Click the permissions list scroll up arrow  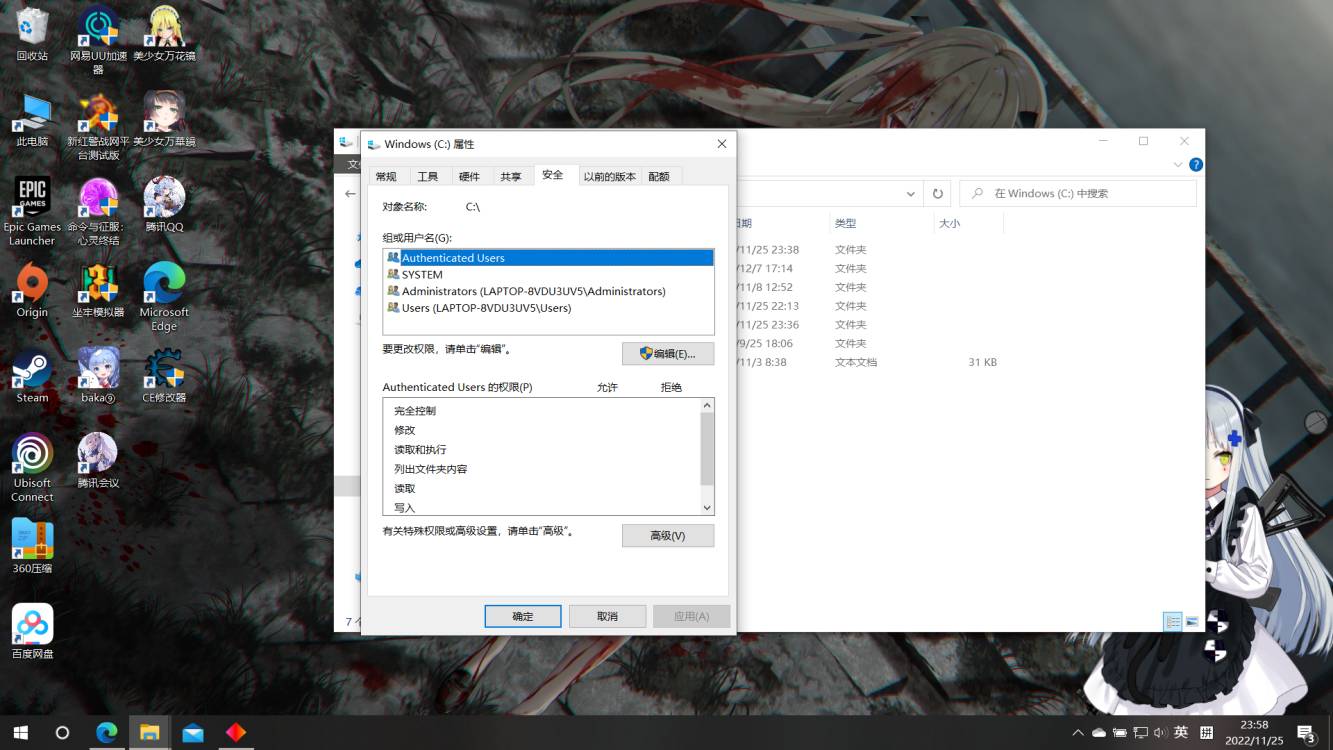point(707,406)
